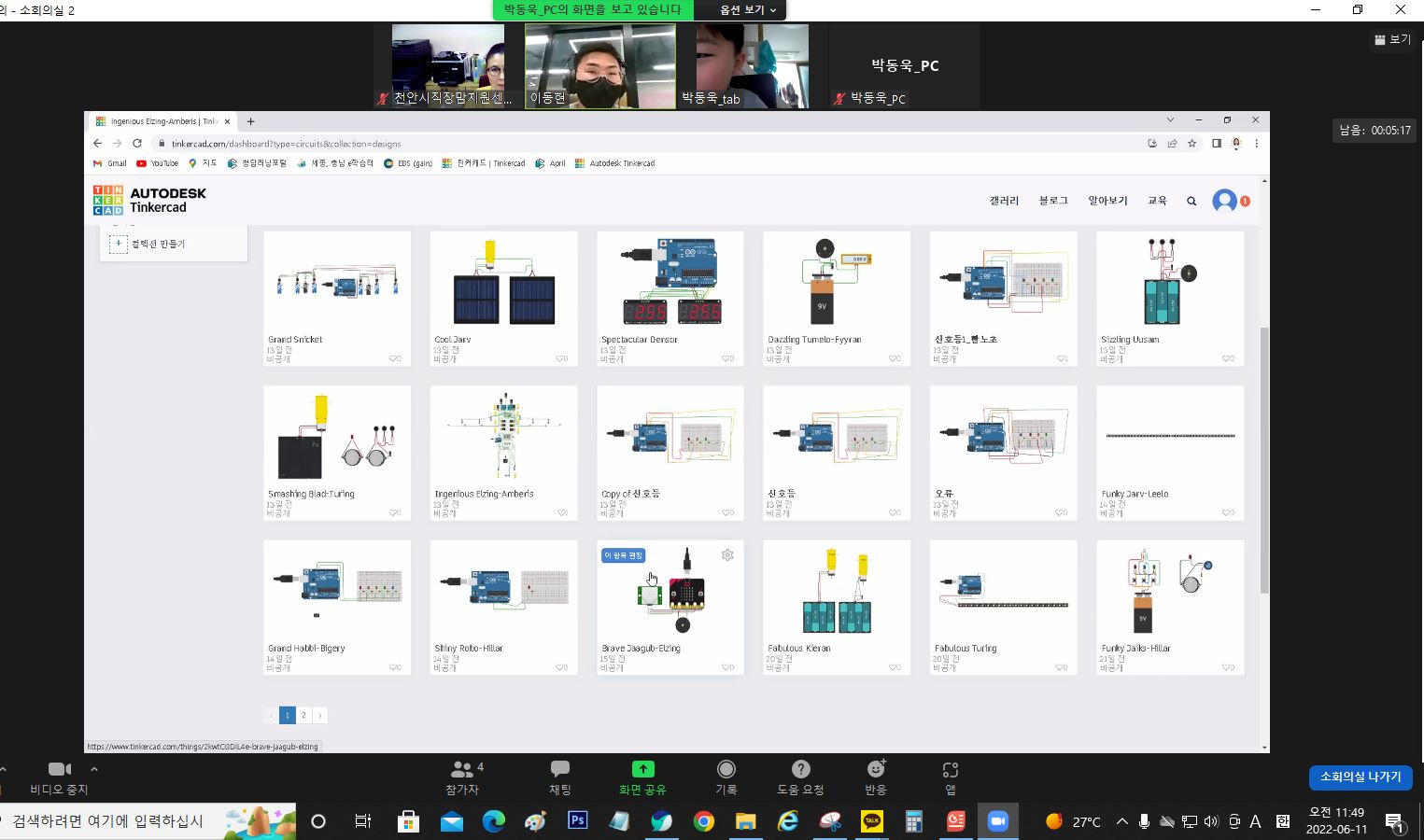Like the Grand Snicket design heart
This screenshot has height=840, width=1424.
point(394,358)
